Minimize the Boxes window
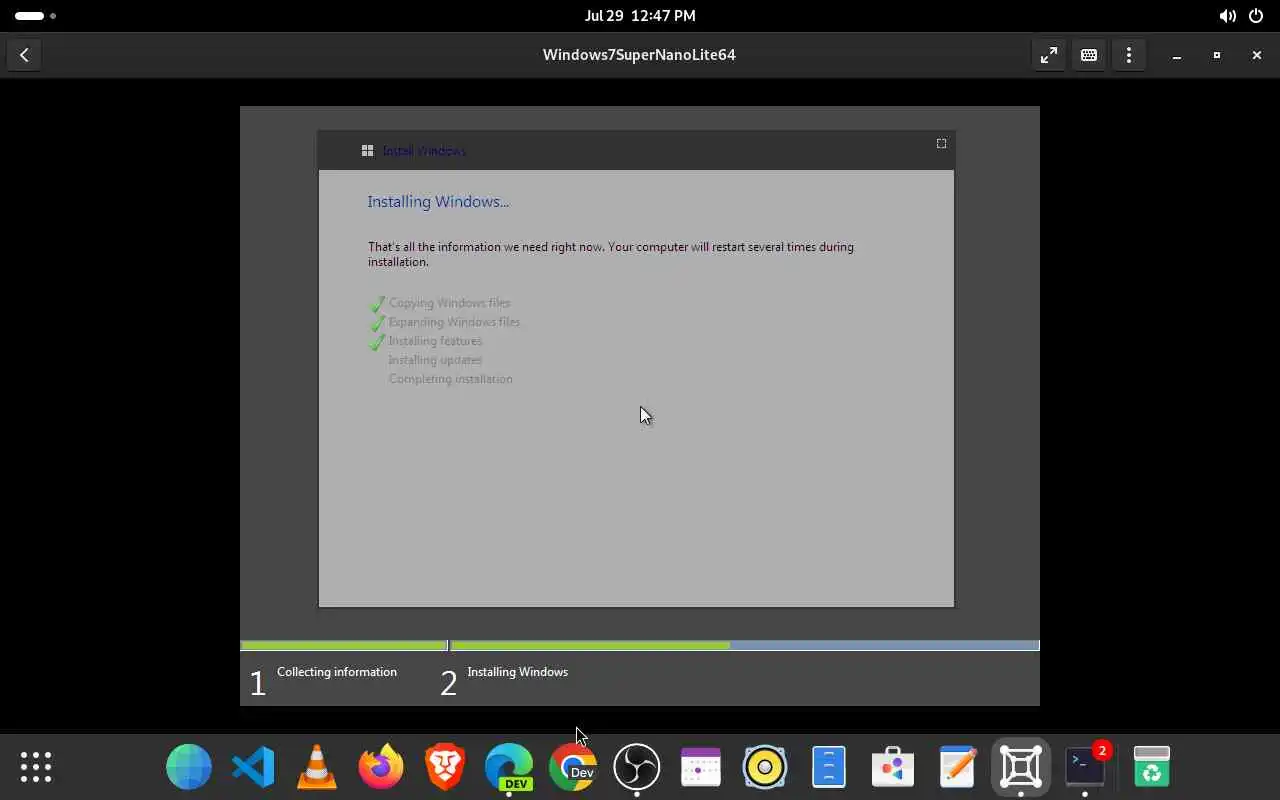This screenshot has height=800, width=1280. 1177,55
